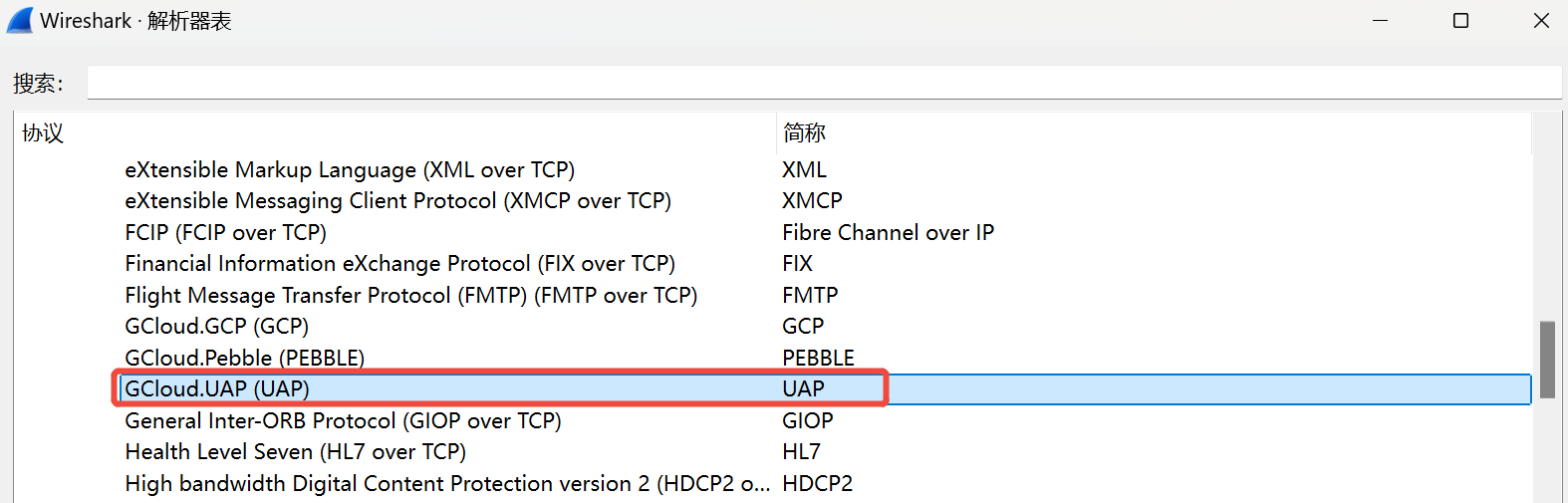Click the 协议 column header

(43, 133)
